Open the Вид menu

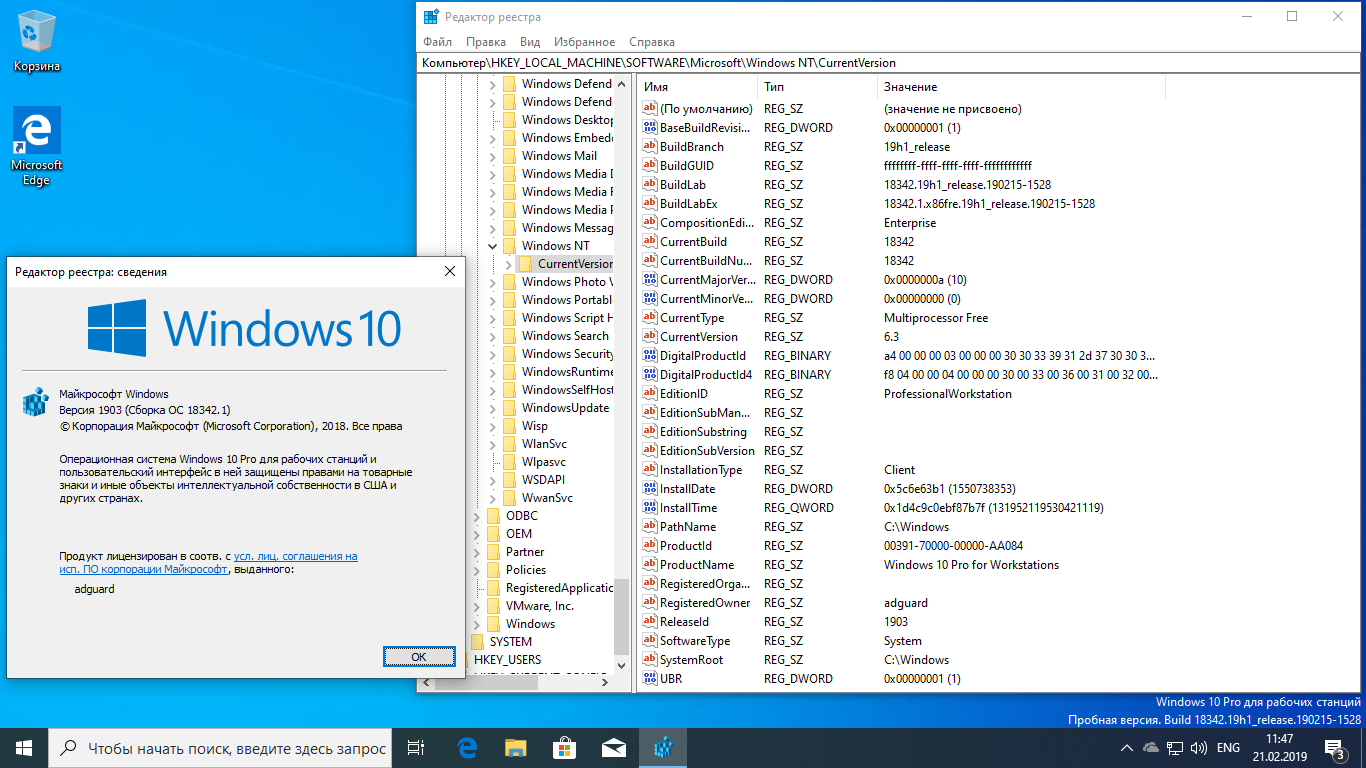tap(530, 42)
